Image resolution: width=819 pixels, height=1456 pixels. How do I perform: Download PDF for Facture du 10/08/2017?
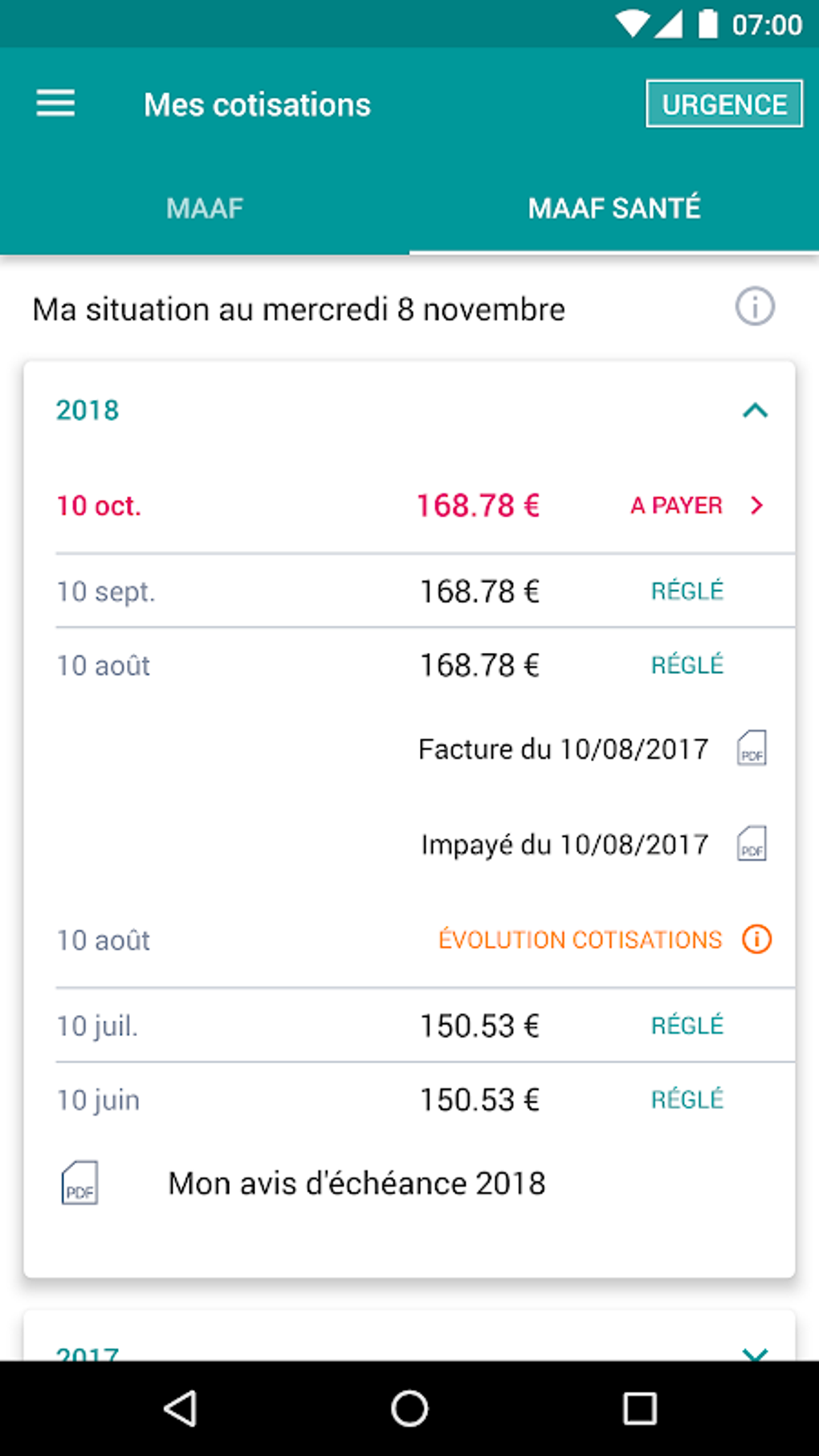point(752,748)
